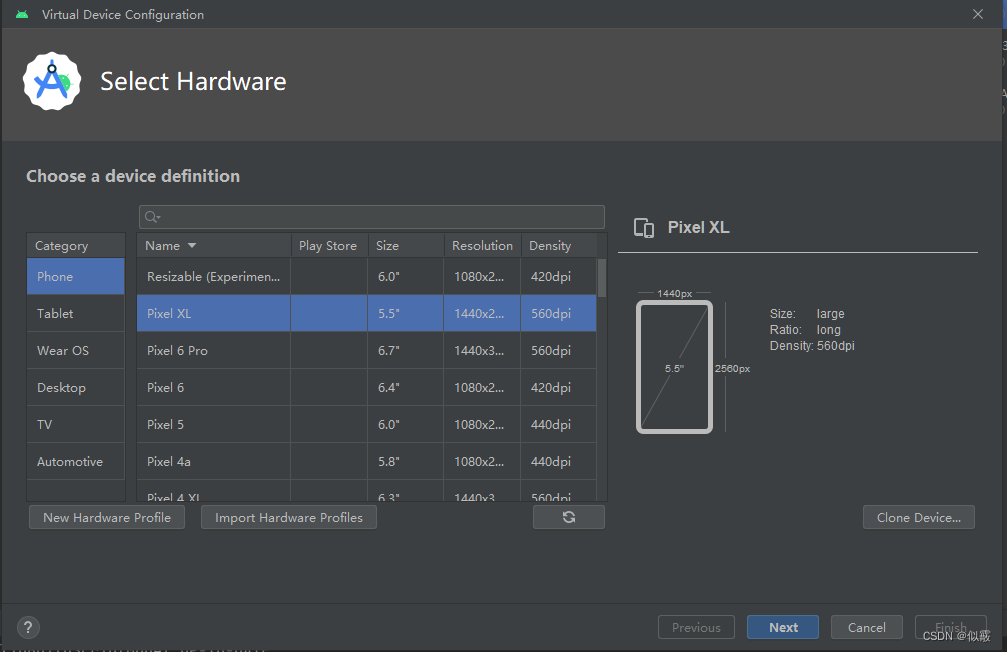
Task: Select the Phone category
Action: pos(76,276)
